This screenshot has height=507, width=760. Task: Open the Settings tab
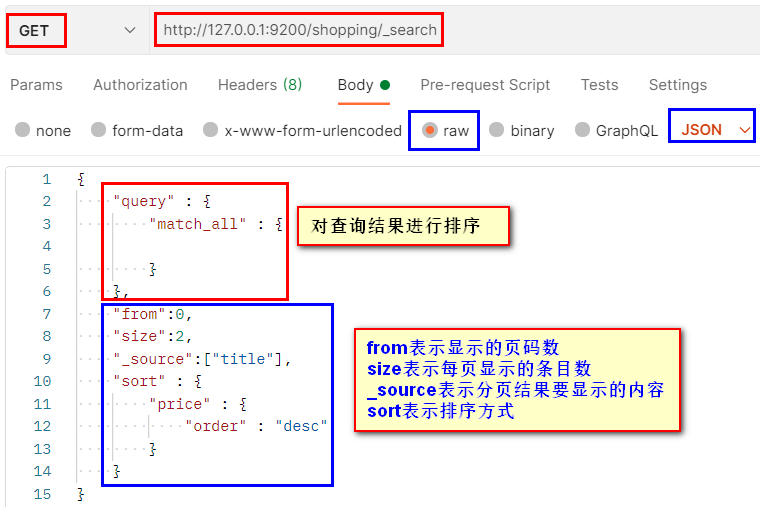[x=678, y=85]
